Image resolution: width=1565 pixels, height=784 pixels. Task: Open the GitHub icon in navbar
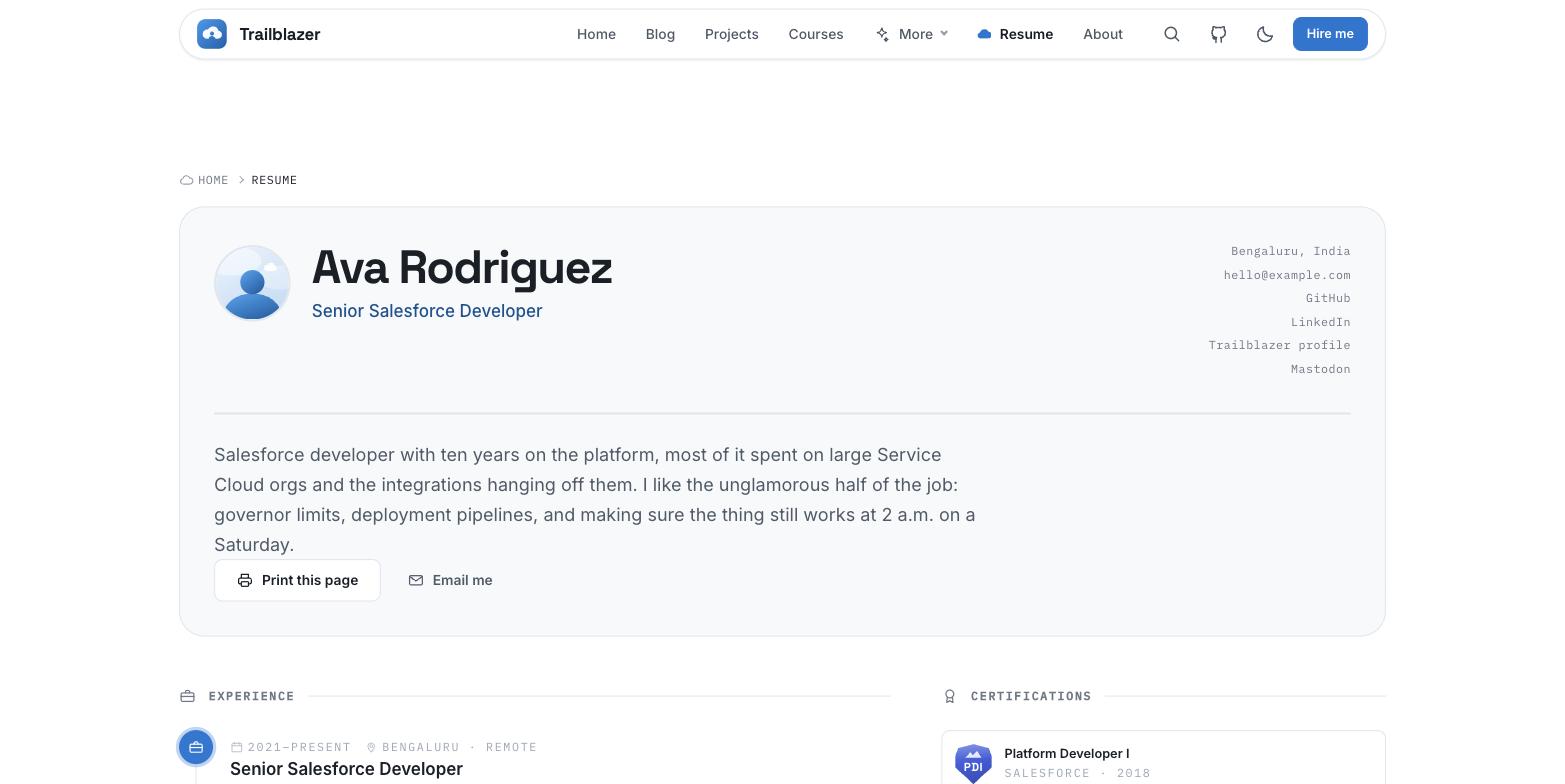(x=1218, y=34)
